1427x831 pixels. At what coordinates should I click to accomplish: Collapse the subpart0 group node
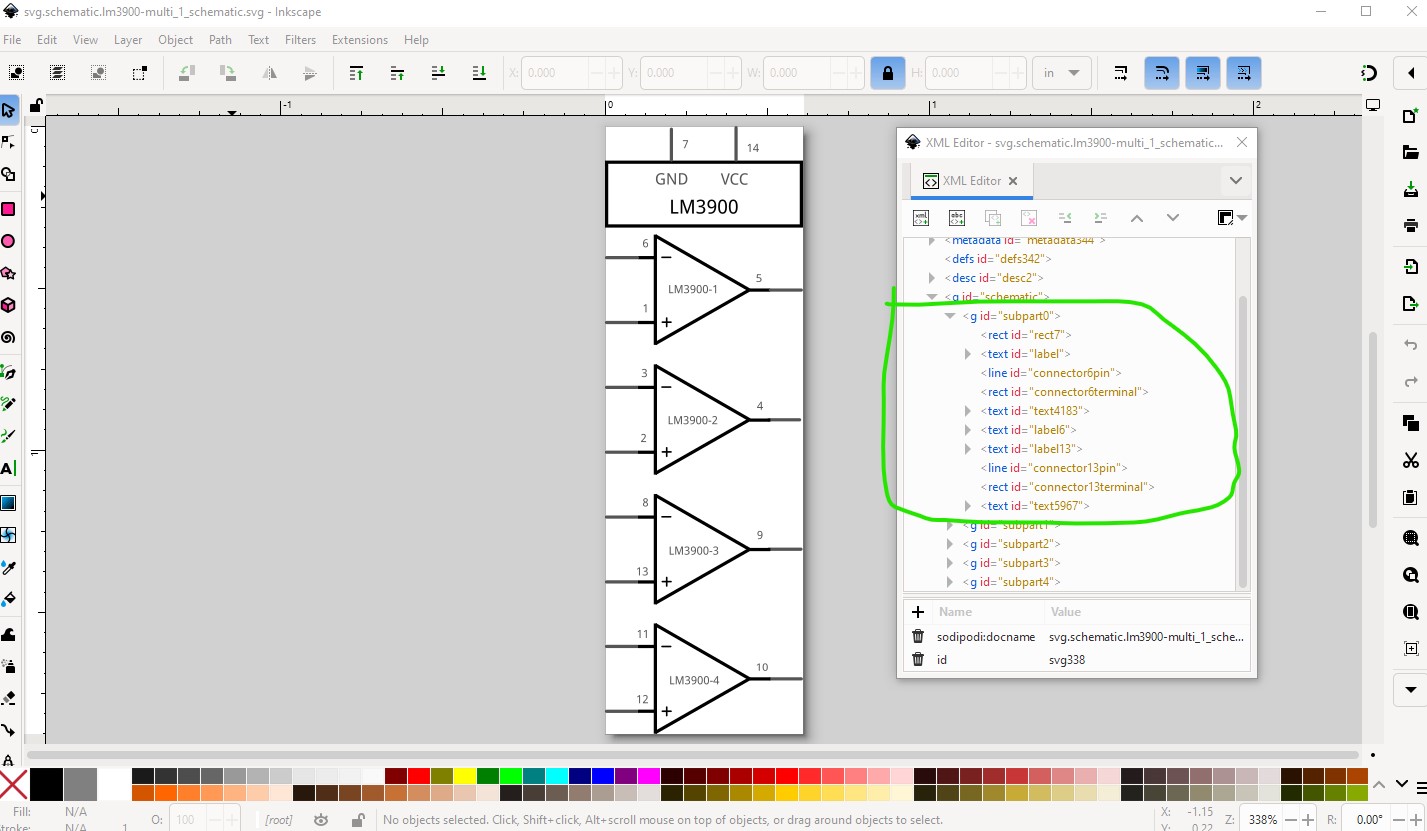click(x=950, y=316)
